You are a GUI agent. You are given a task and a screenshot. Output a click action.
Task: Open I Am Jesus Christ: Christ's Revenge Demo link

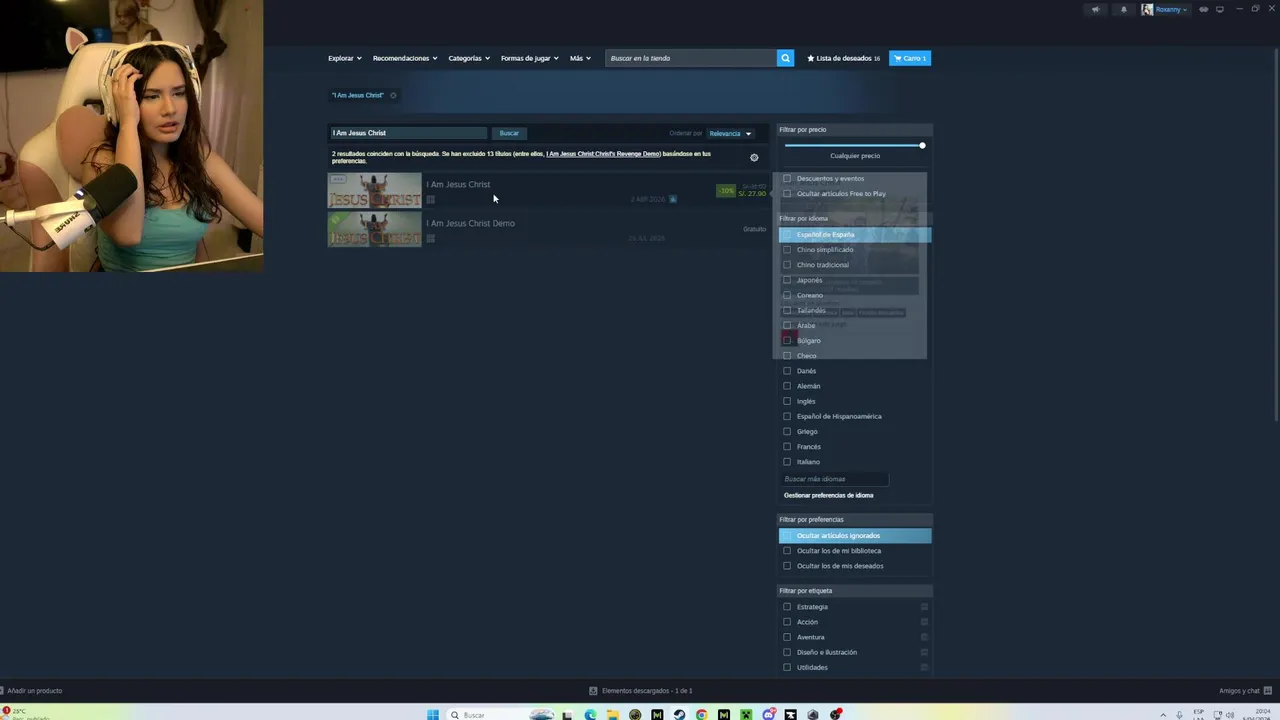point(603,154)
